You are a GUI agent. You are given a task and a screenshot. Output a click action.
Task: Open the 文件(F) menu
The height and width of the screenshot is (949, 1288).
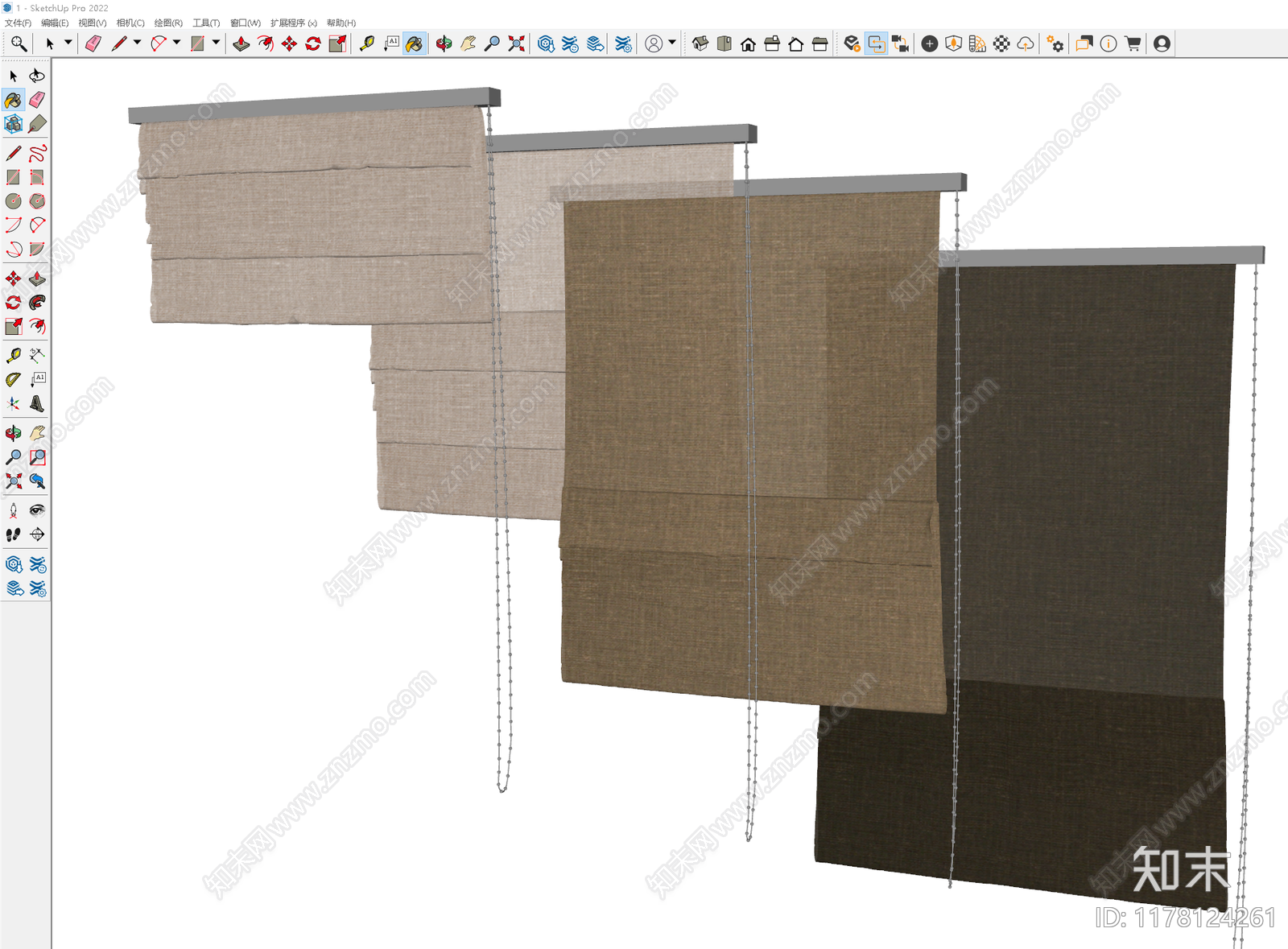(x=18, y=23)
